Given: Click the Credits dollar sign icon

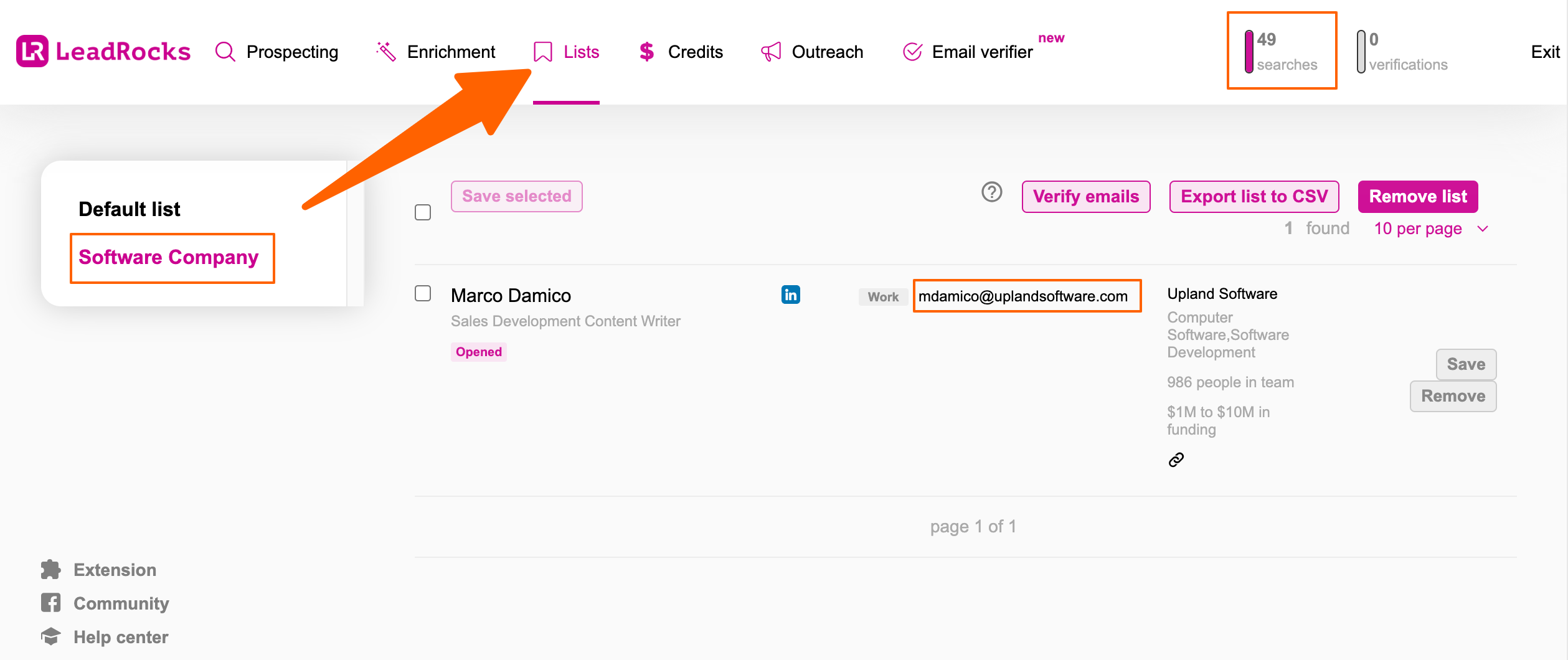Looking at the screenshot, I should click(x=647, y=52).
